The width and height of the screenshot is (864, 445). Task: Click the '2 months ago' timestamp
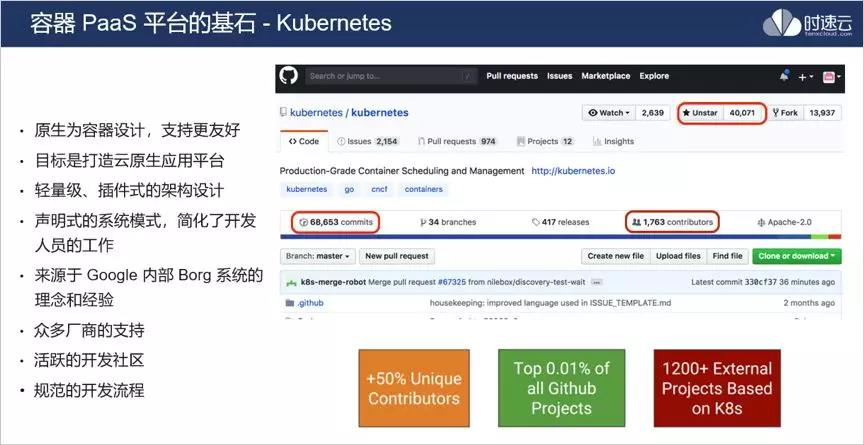click(x=809, y=303)
